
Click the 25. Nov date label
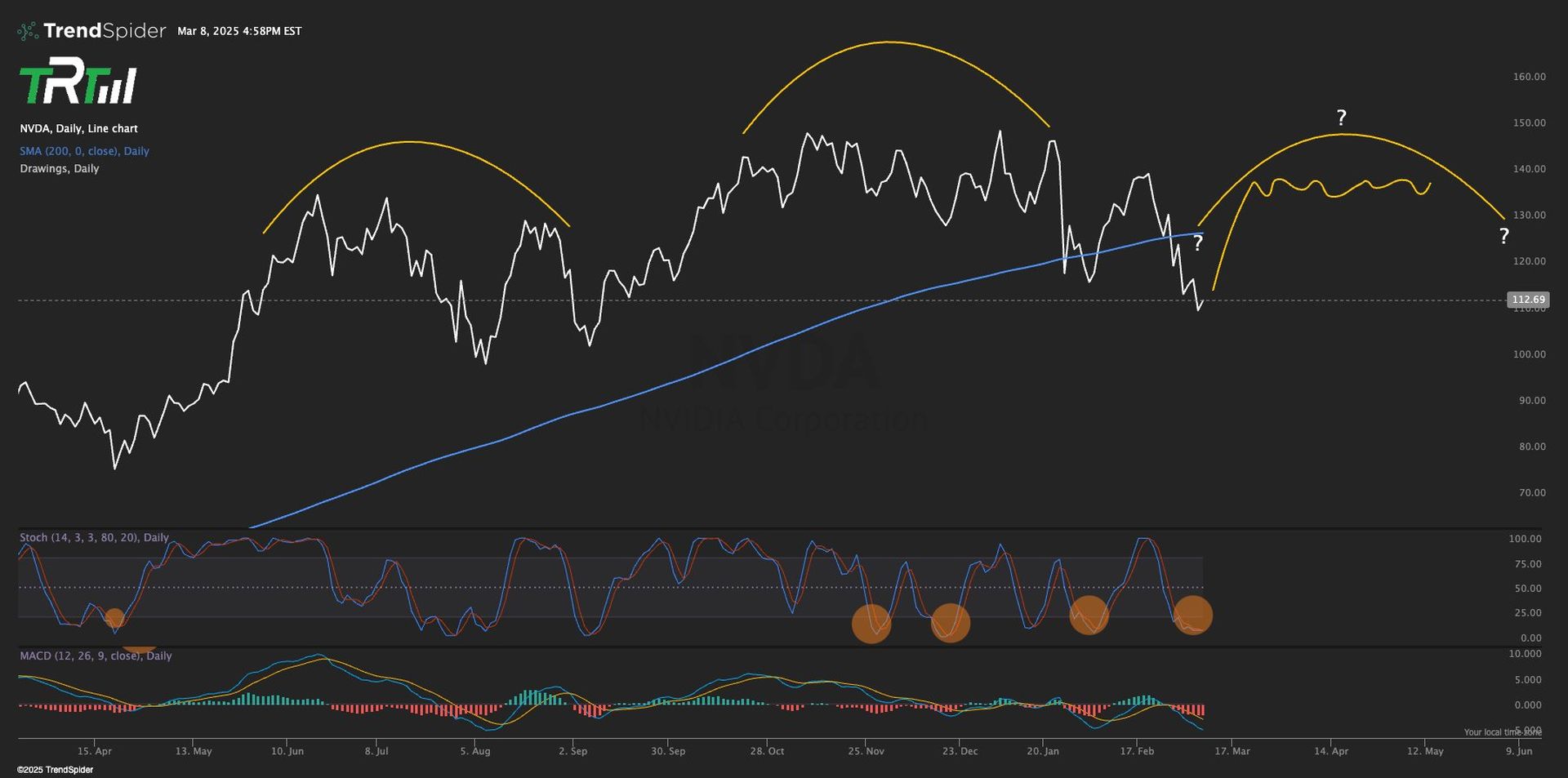tap(866, 751)
